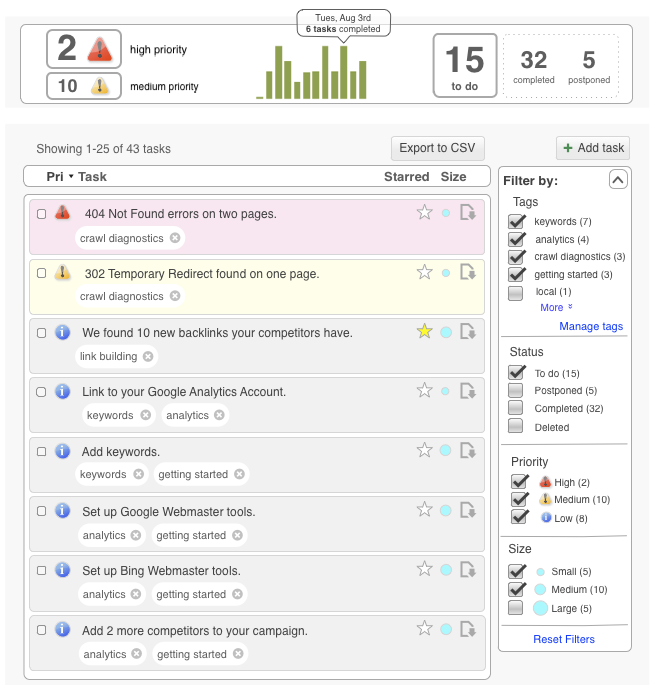This screenshot has height=685, width=654.
Task: Select checkbox for Add keywords task
Action: pyautogui.click(x=41, y=451)
